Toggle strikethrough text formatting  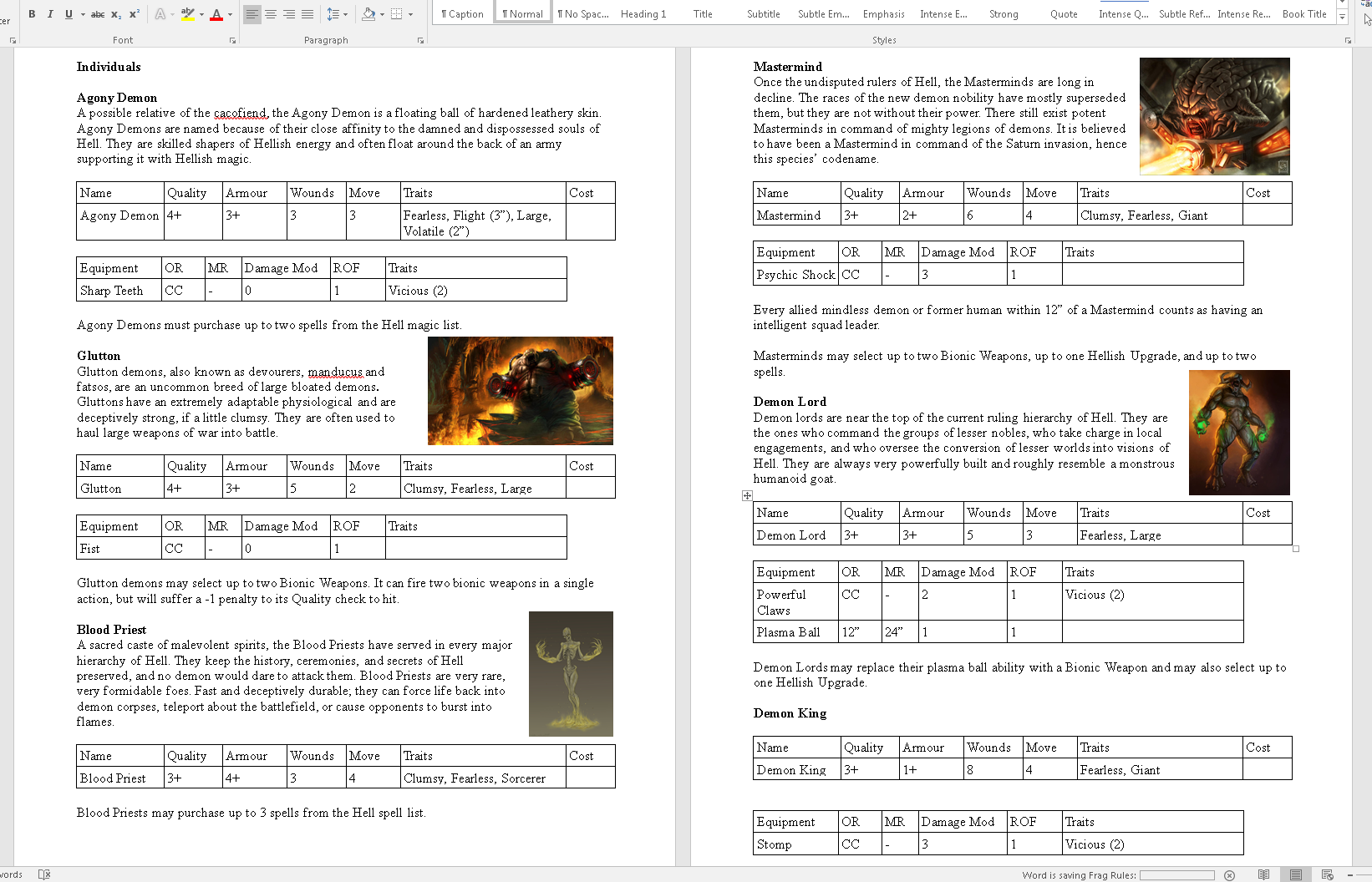click(x=98, y=14)
